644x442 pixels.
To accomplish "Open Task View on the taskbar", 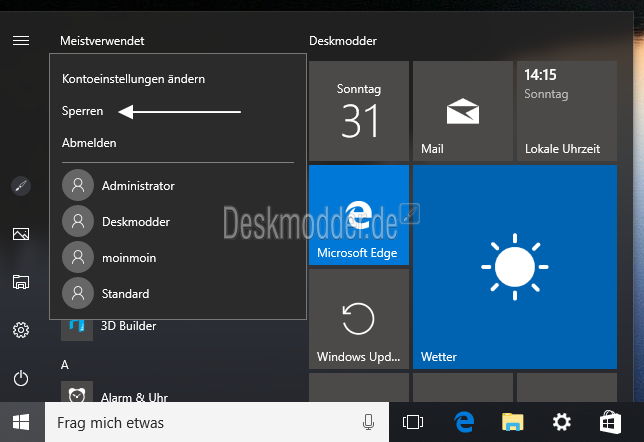I will pos(413,422).
